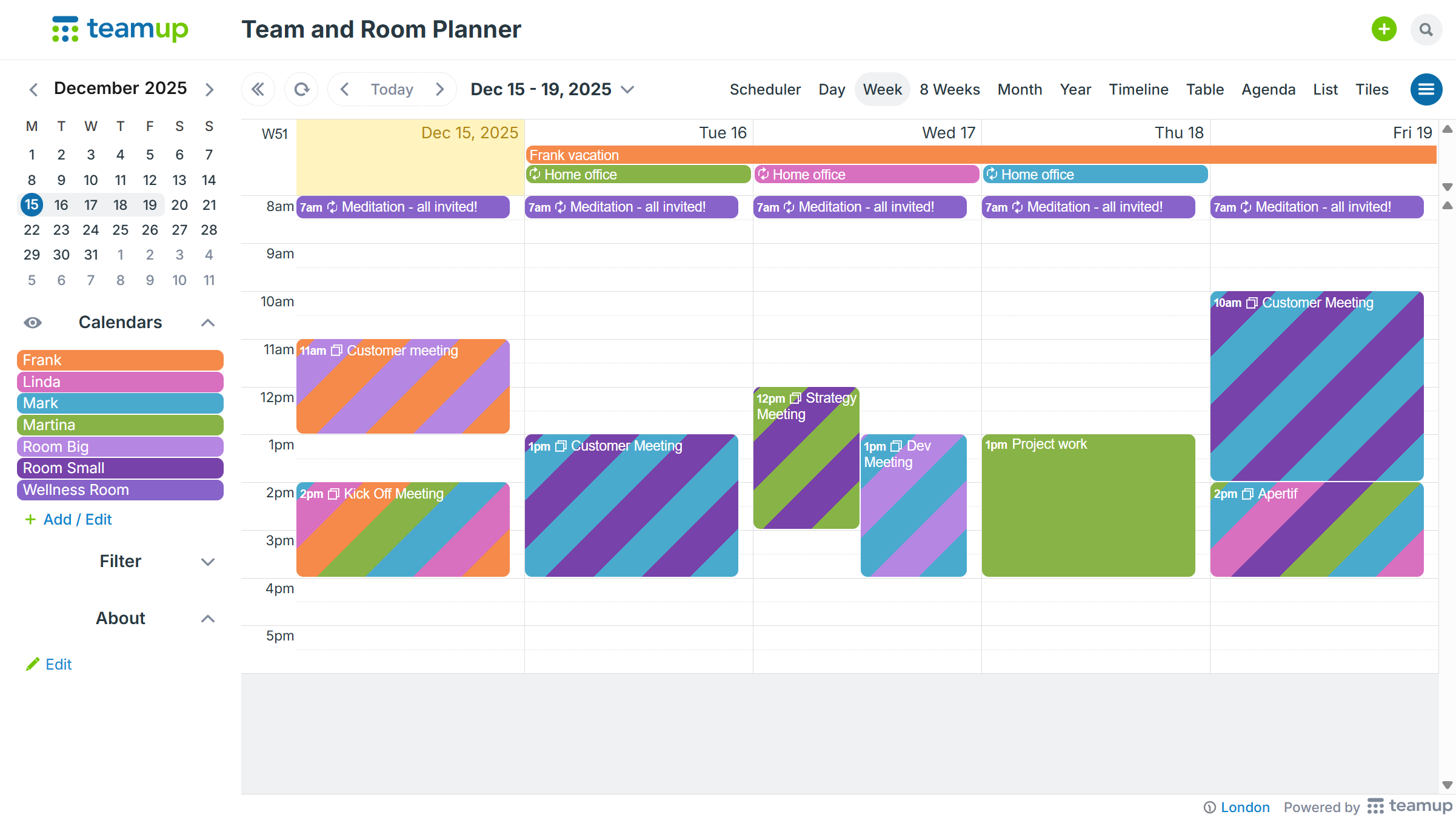Click the refresh calendar icon
Screen dimensions: 1456x820
pos(301,90)
